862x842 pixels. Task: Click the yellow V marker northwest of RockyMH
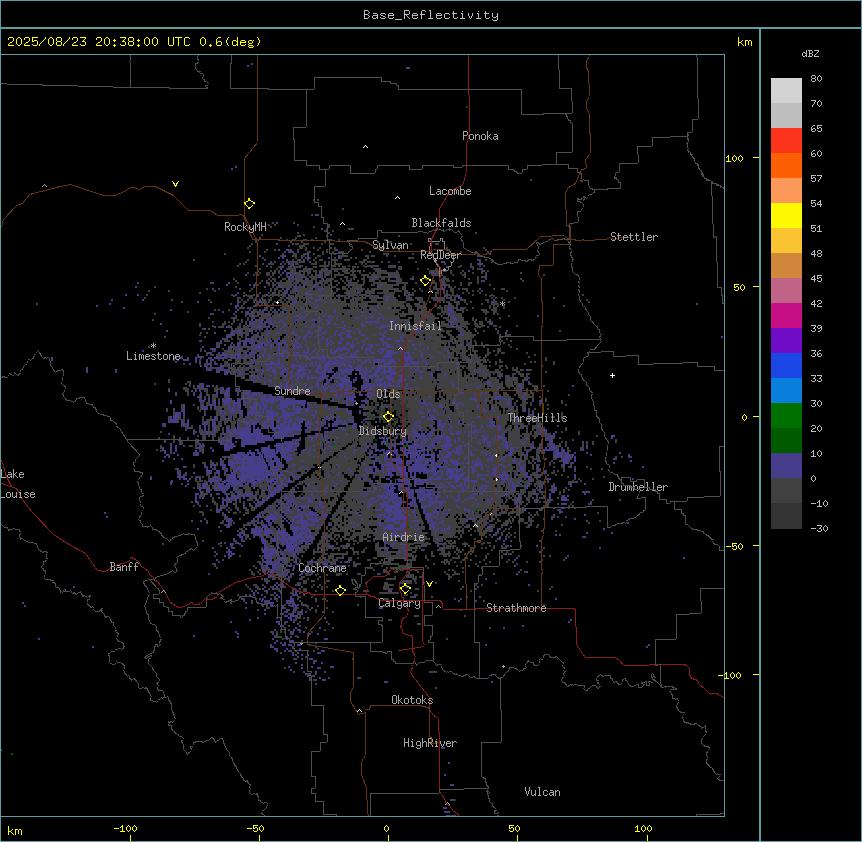tap(175, 184)
